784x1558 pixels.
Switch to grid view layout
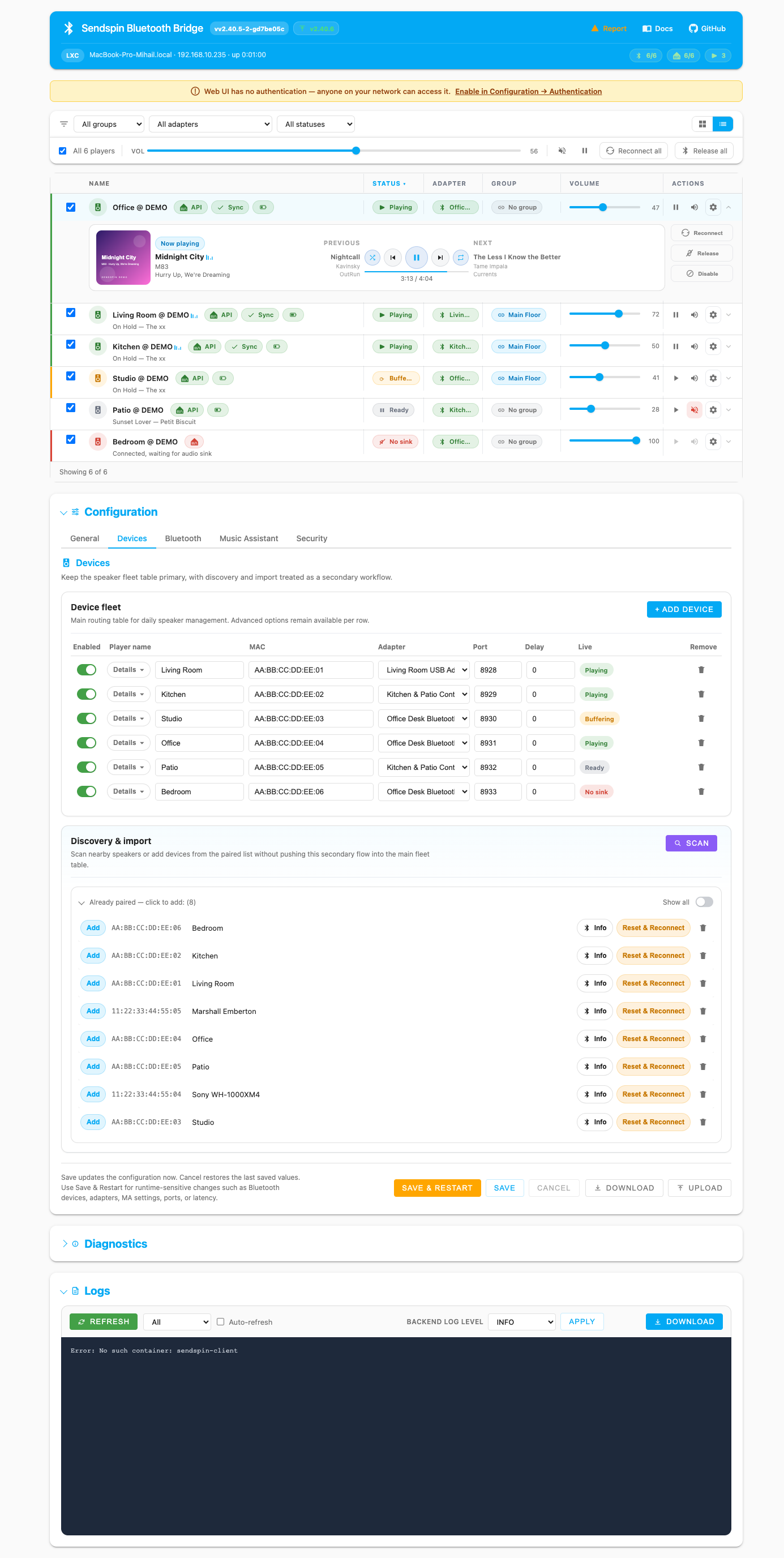pos(702,124)
